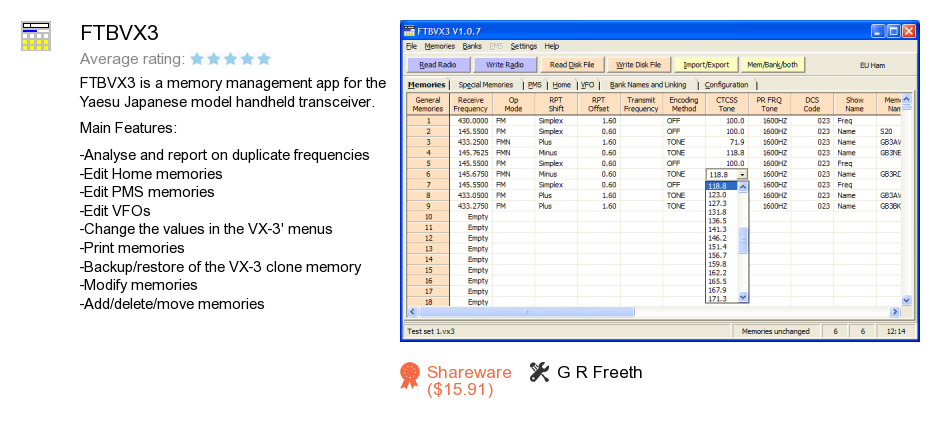Click the developer tools icon beside G R Freeth
This screenshot has width=940, height=425.
(x=540, y=372)
